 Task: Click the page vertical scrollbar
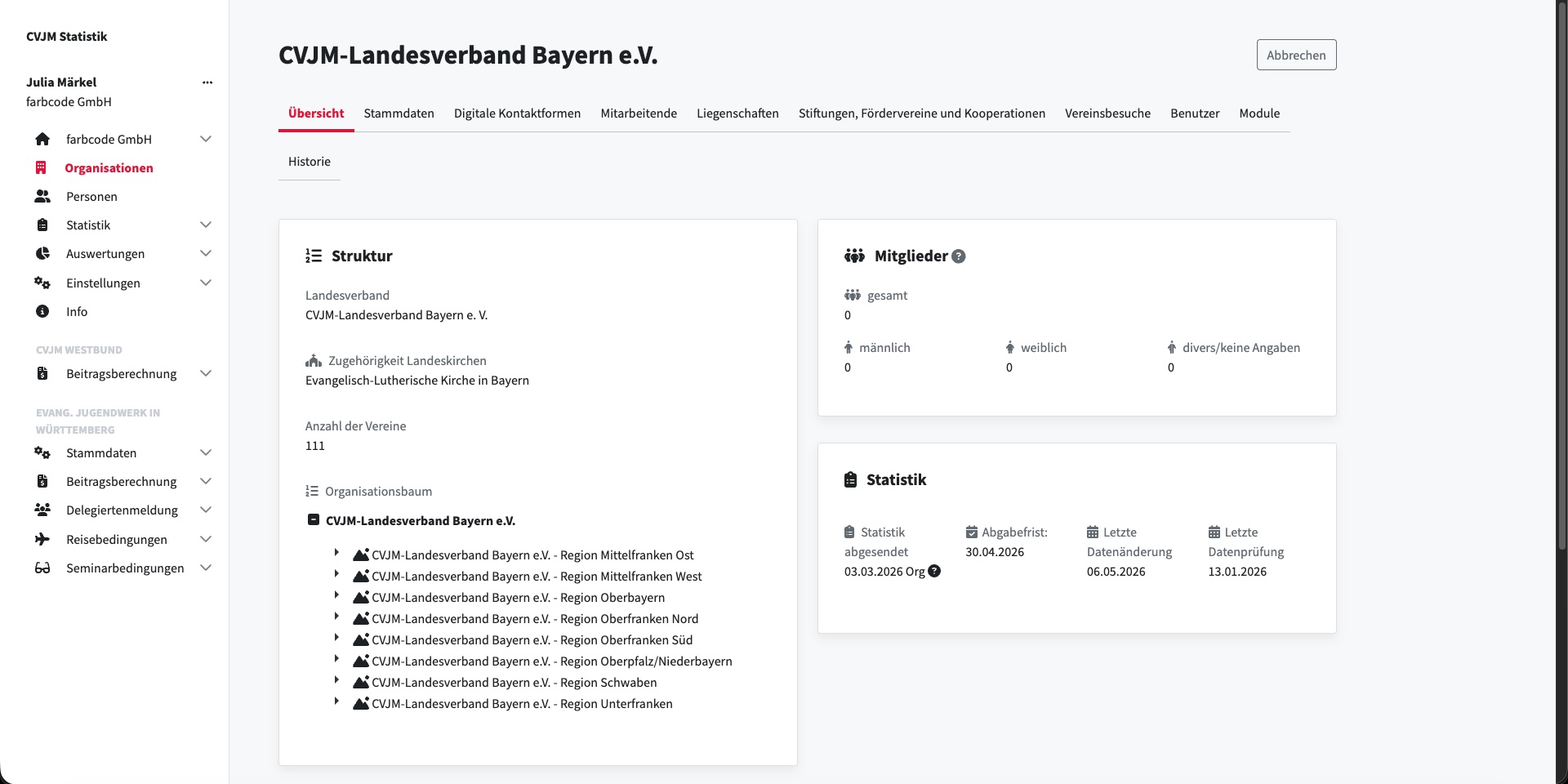pyautogui.click(x=1561, y=278)
